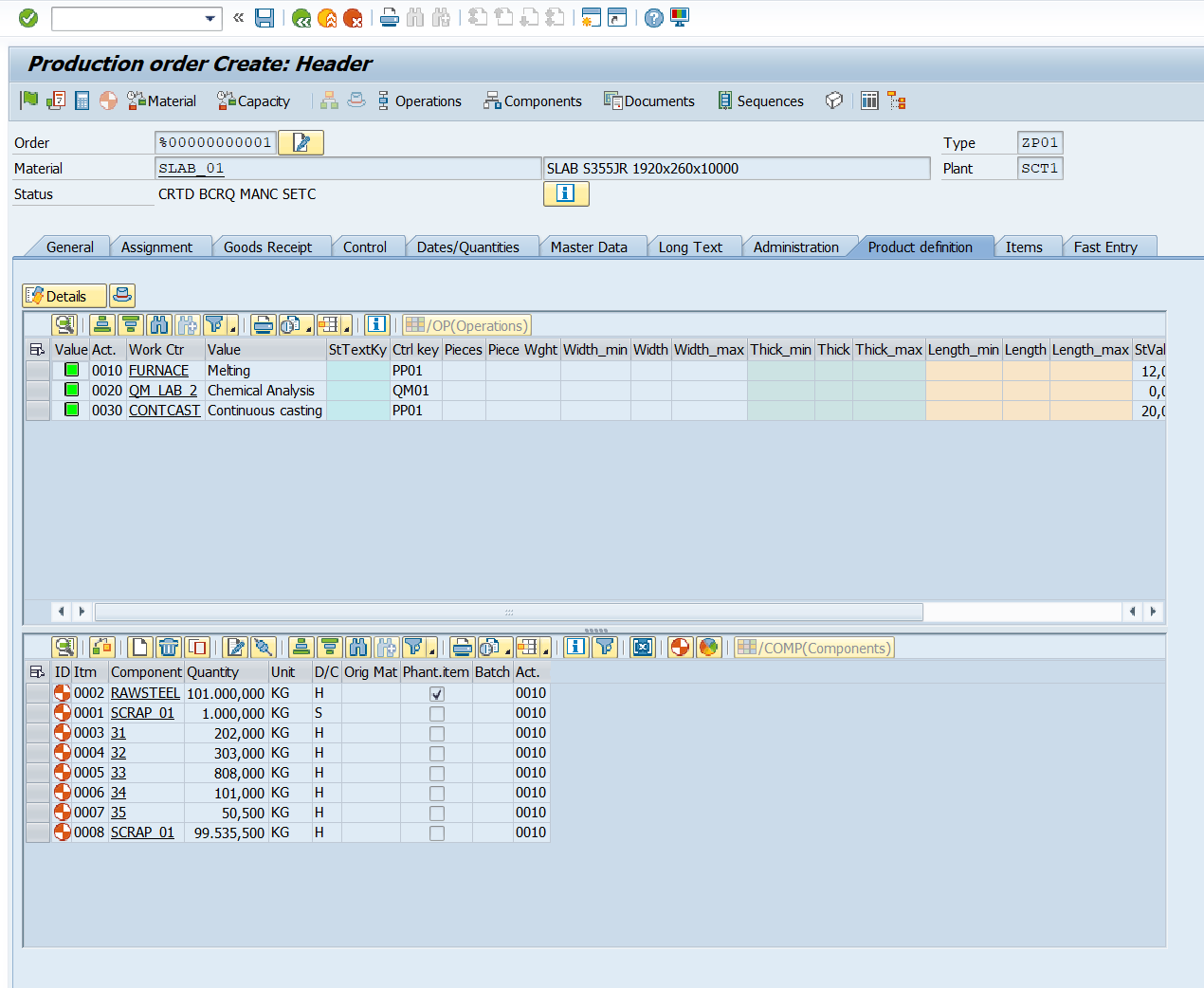
Task: Click the change order number pencil icon
Action: click(301, 142)
